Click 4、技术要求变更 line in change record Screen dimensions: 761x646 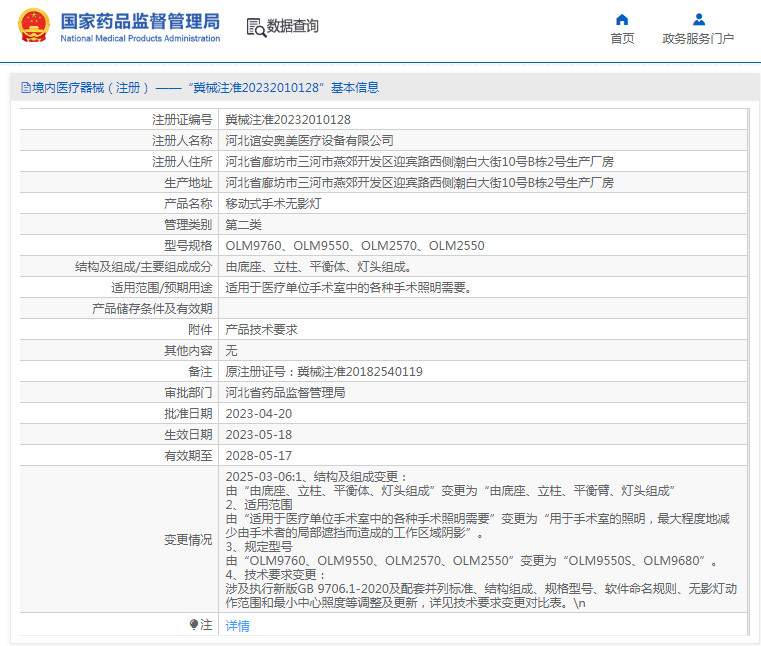click(x=277, y=575)
